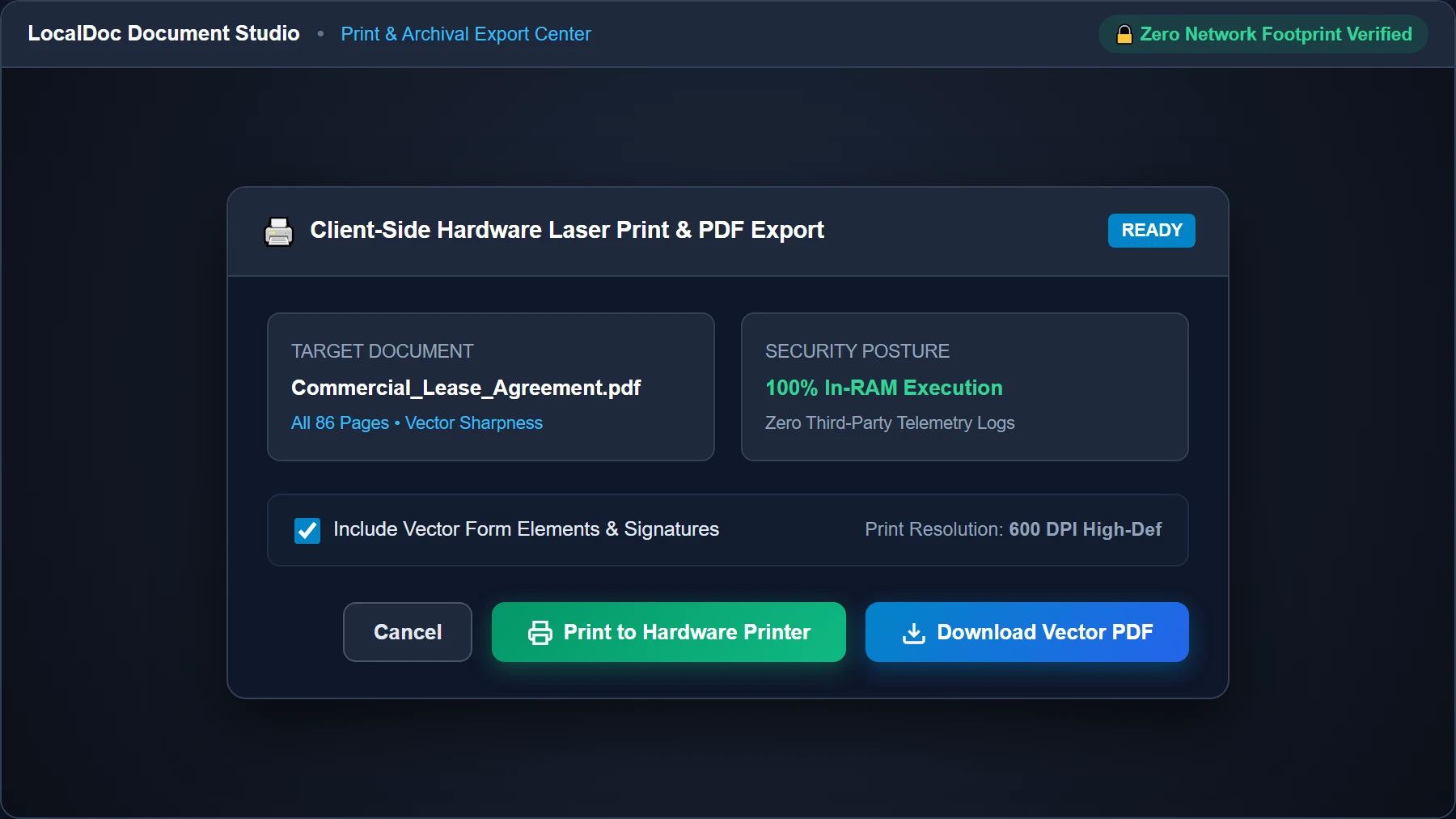Click the printer icon in dialog header
The height and width of the screenshot is (819, 1456).
coord(279,231)
